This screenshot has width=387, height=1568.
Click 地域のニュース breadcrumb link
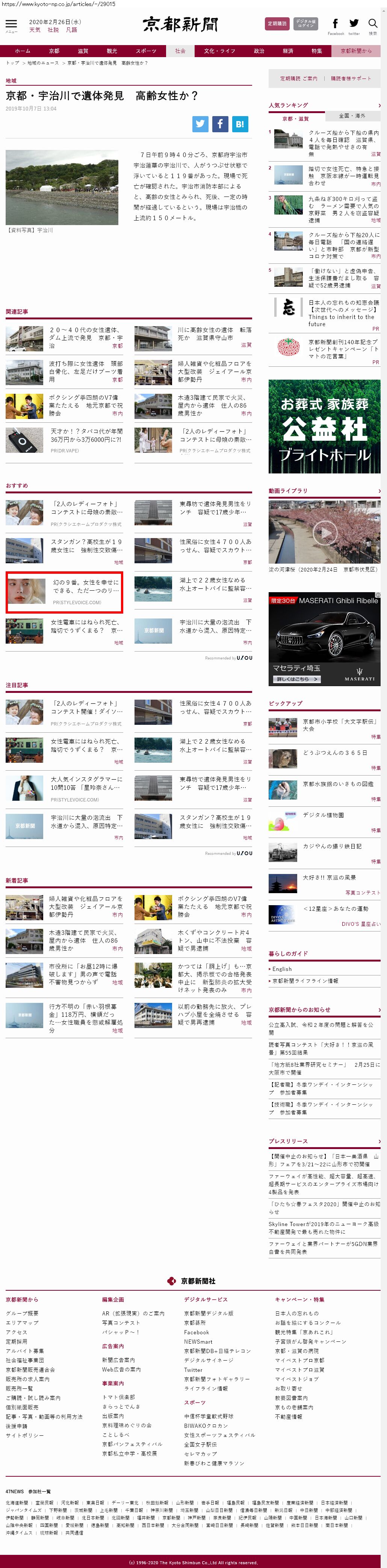point(43,63)
